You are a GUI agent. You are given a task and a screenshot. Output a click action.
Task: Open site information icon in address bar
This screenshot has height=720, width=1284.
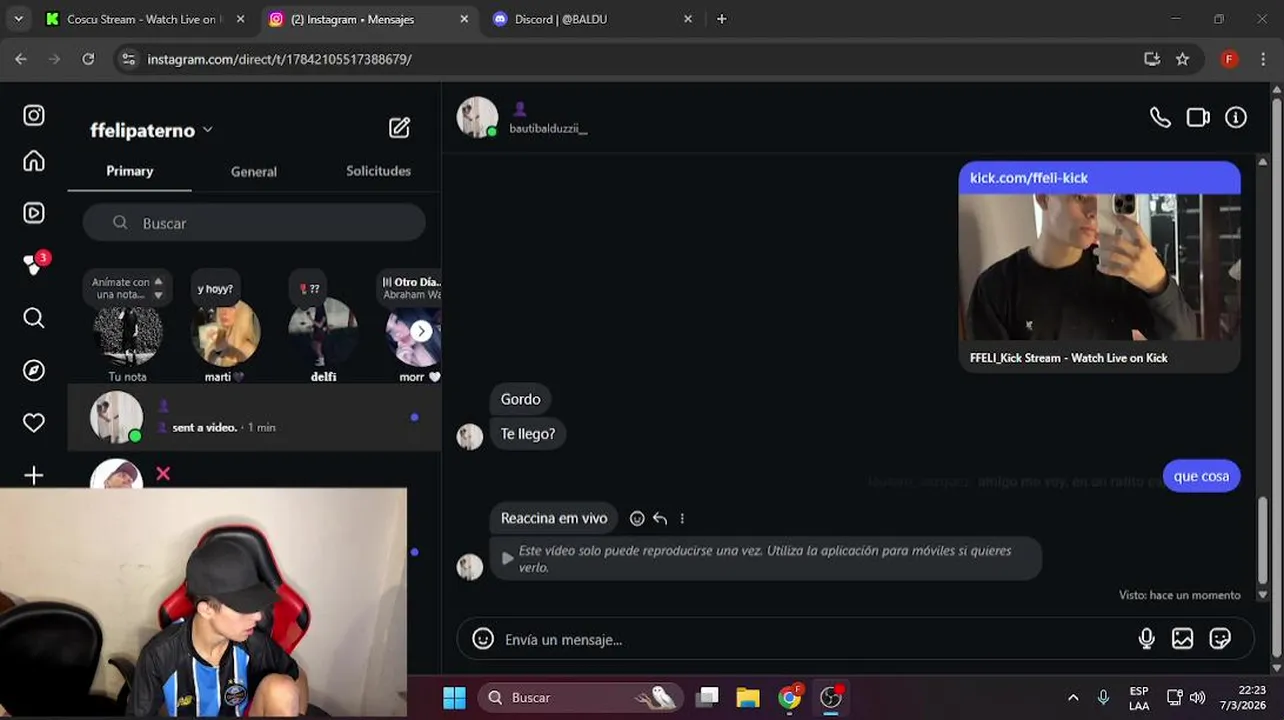pyautogui.click(x=128, y=59)
